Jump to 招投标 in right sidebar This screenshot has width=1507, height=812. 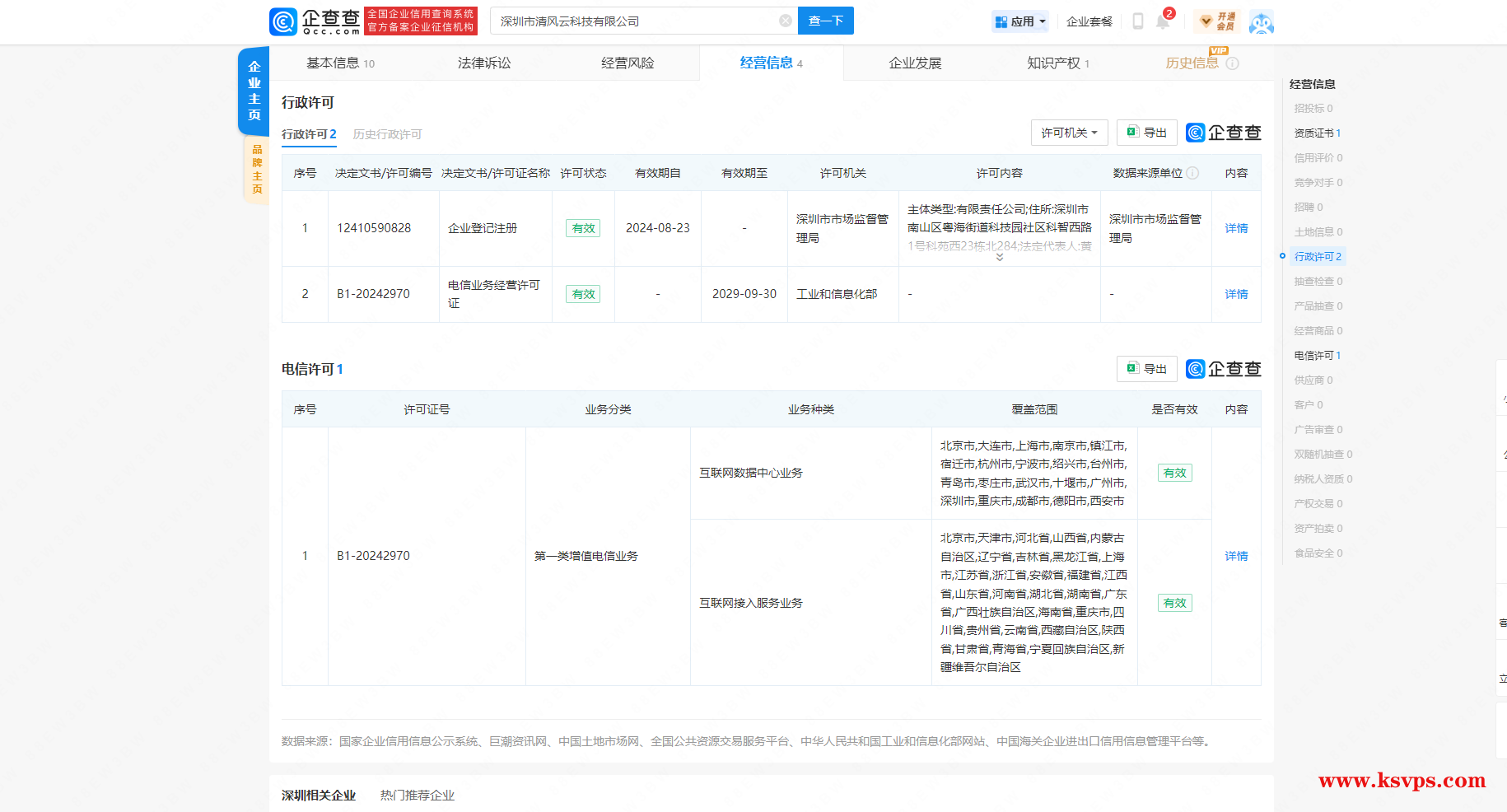pyautogui.click(x=1313, y=108)
